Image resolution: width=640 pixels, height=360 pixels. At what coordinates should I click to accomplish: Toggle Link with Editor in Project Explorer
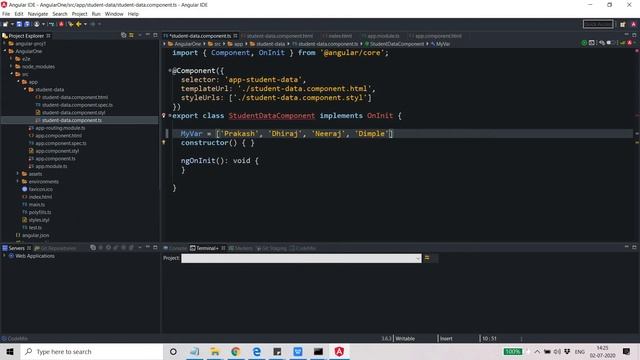click(131, 36)
